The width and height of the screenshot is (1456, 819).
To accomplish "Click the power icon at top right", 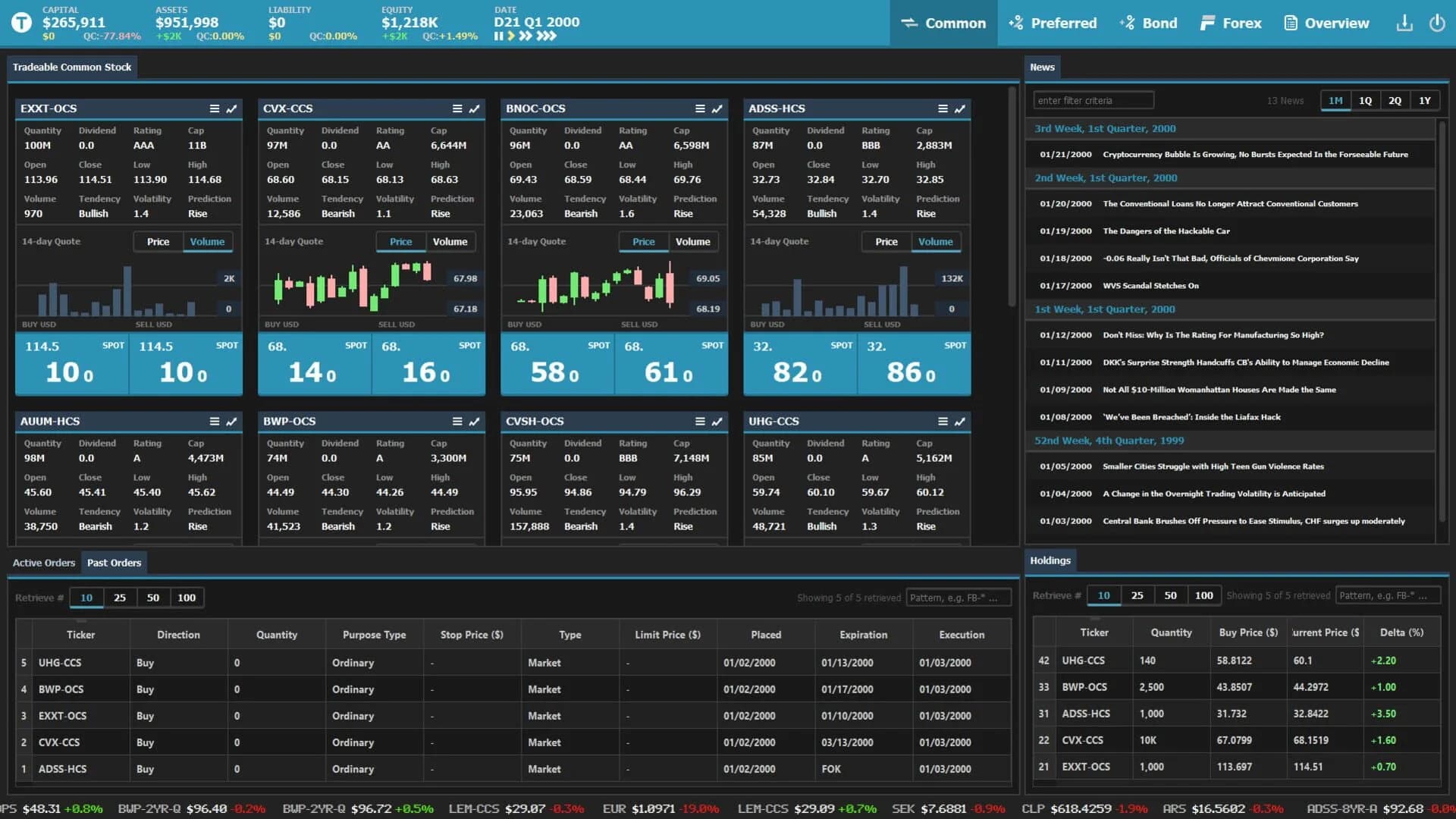I will (1437, 24).
